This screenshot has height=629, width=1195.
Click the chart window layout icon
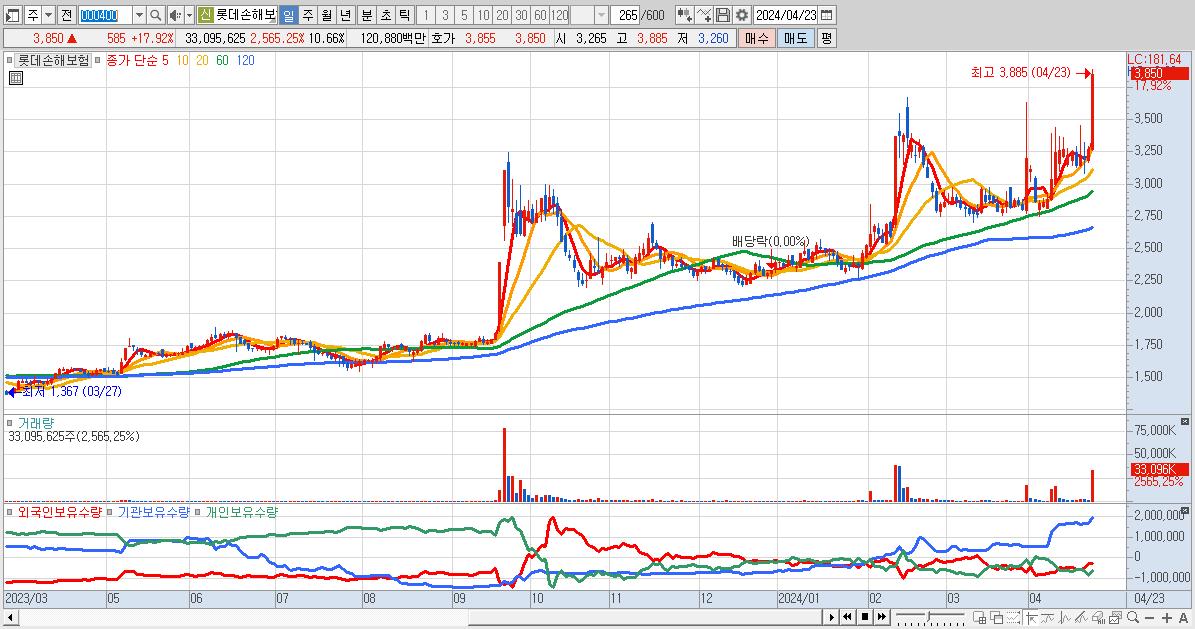[13, 14]
